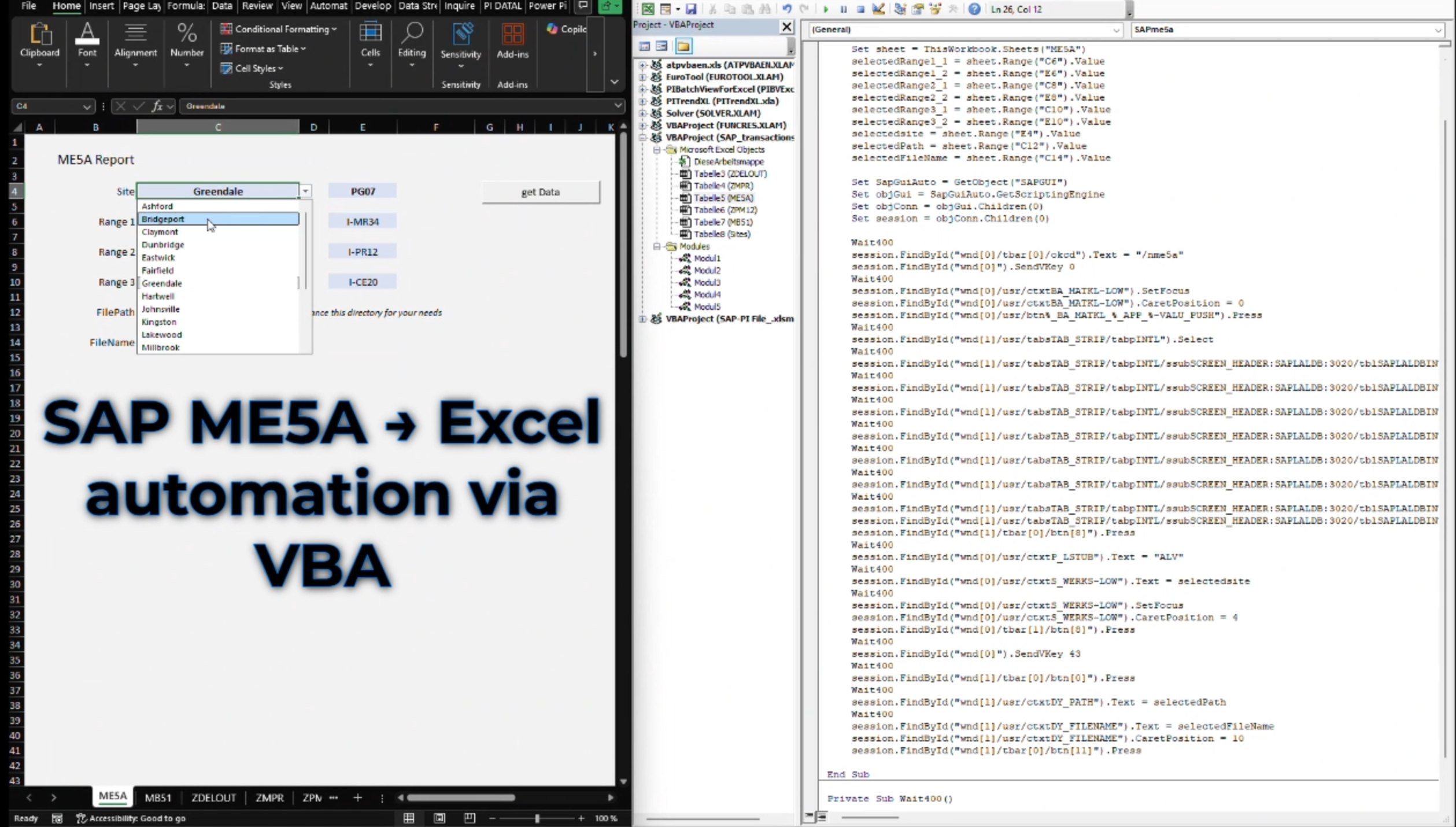This screenshot has width=1456, height=827.
Task: Switch to Page Break Preview in status bar
Action: coord(470,818)
